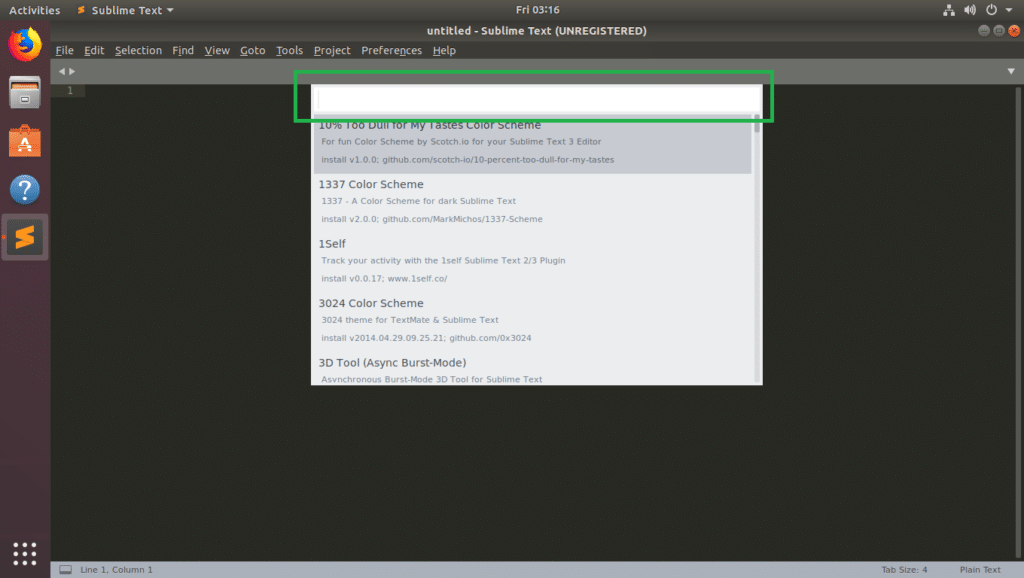Click the forward navigation arrow in the tab bar
Image resolution: width=1024 pixels, height=578 pixels.
pos(71,71)
